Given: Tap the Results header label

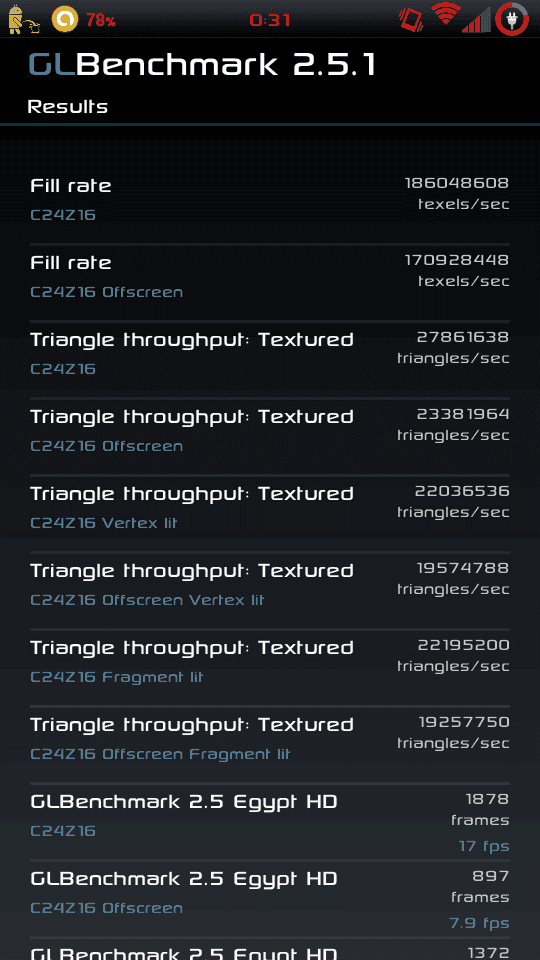Looking at the screenshot, I should [x=68, y=107].
